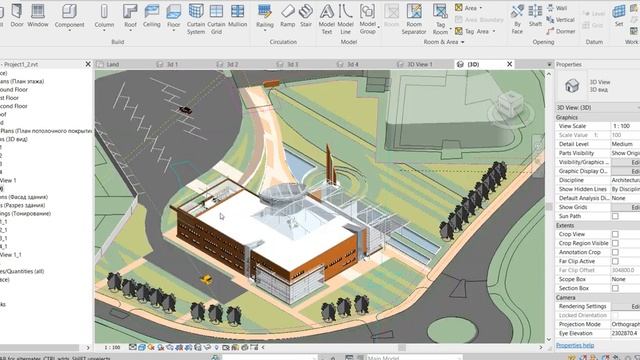640x360 pixels.
Task: Click Temporary Hide/Isolate glasses icon
Action: [x=207, y=347]
